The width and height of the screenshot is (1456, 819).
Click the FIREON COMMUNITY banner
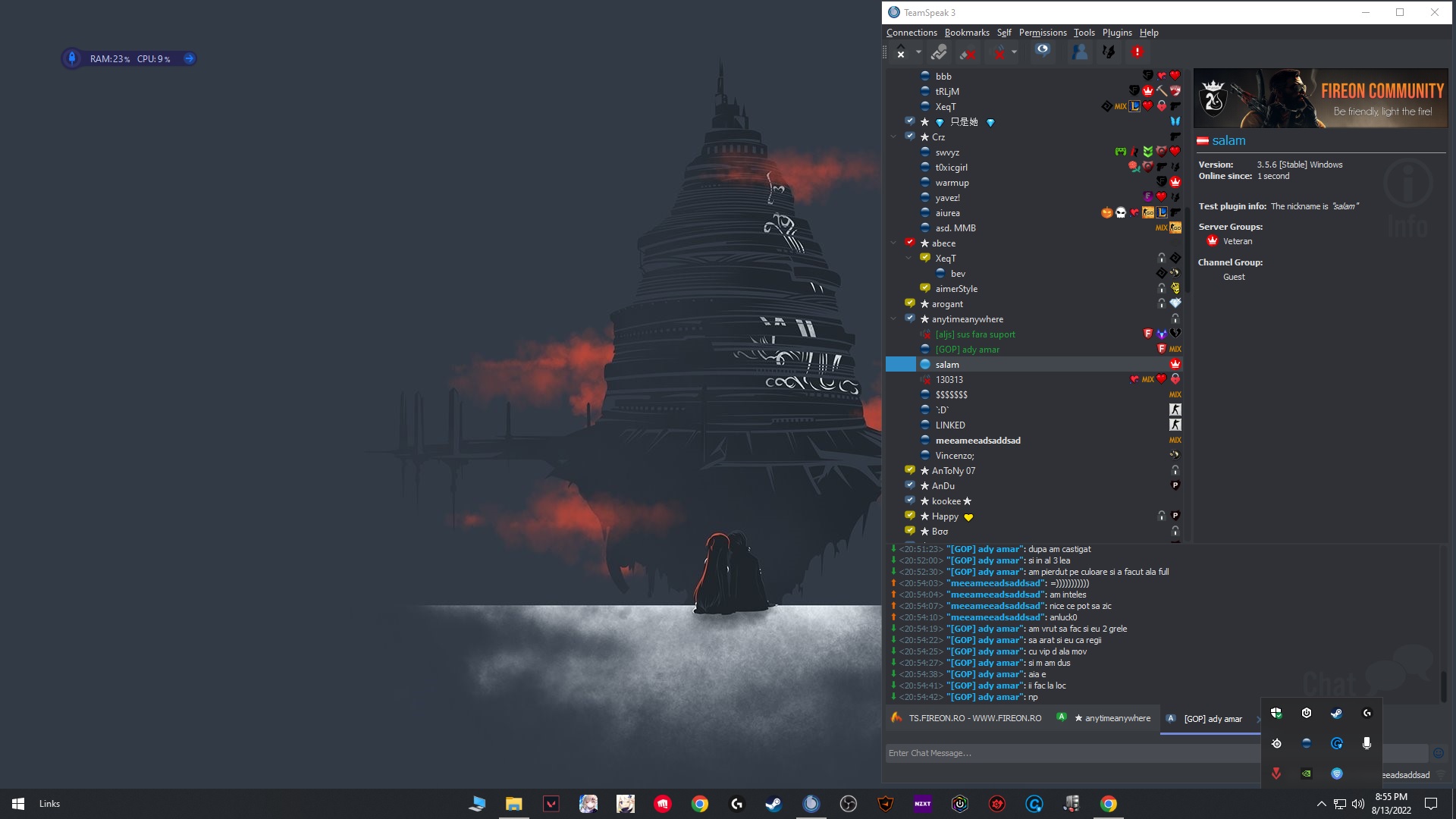point(1319,98)
